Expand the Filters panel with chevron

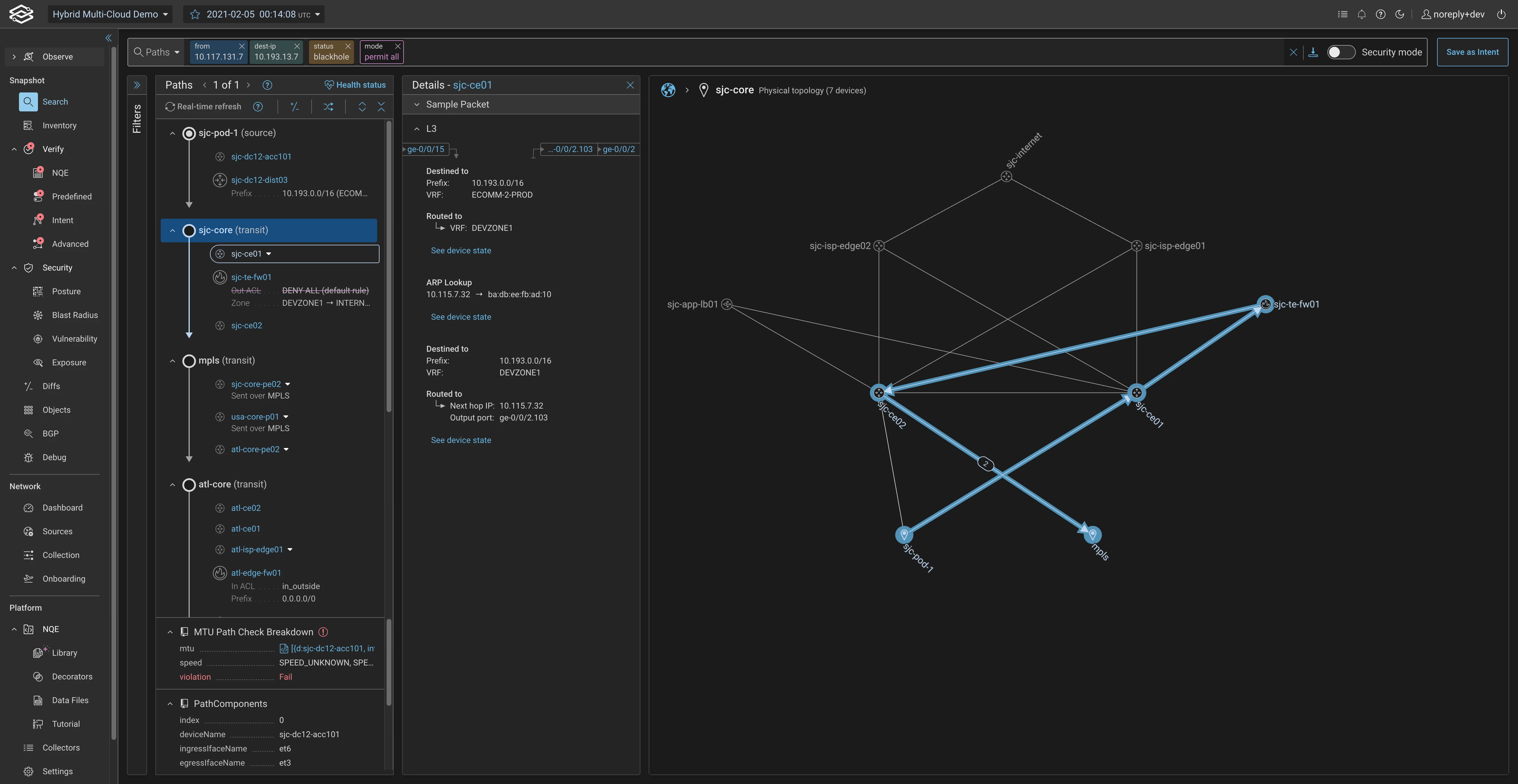[137, 85]
